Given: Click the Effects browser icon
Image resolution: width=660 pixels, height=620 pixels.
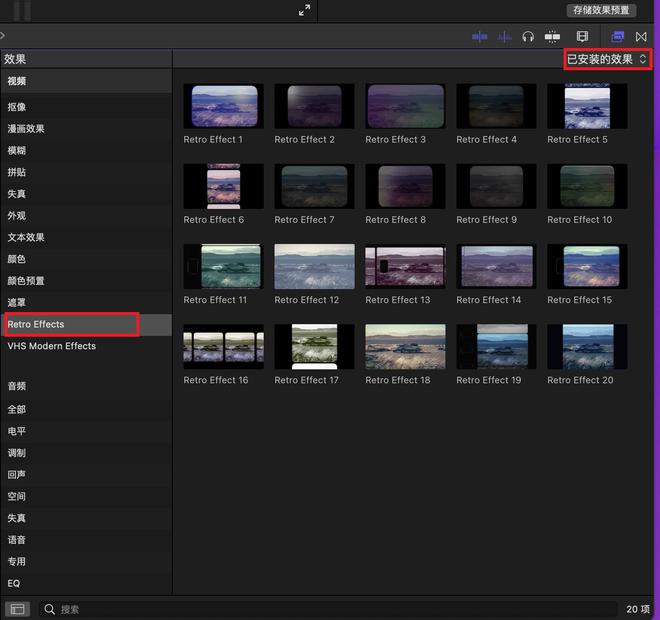Looking at the screenshot, I should pyautogui.click(x=618, y=37).
